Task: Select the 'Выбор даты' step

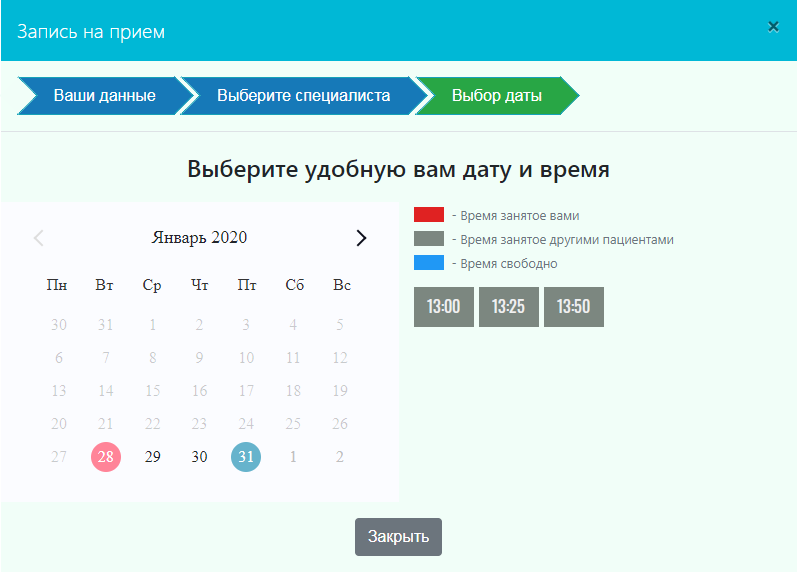Action: (x=496, y=96)
